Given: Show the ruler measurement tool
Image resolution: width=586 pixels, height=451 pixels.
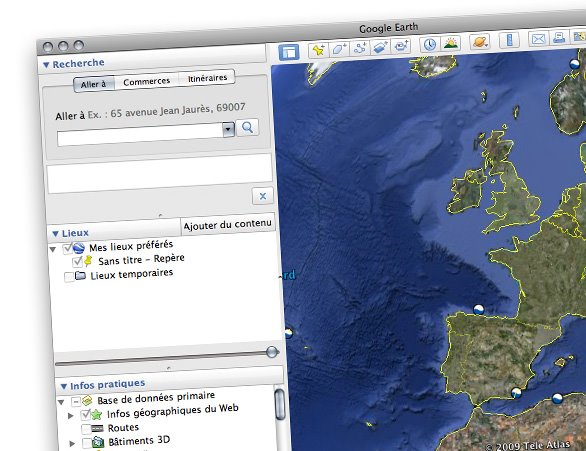Looking at the screenshot, I should coord(509,40).
